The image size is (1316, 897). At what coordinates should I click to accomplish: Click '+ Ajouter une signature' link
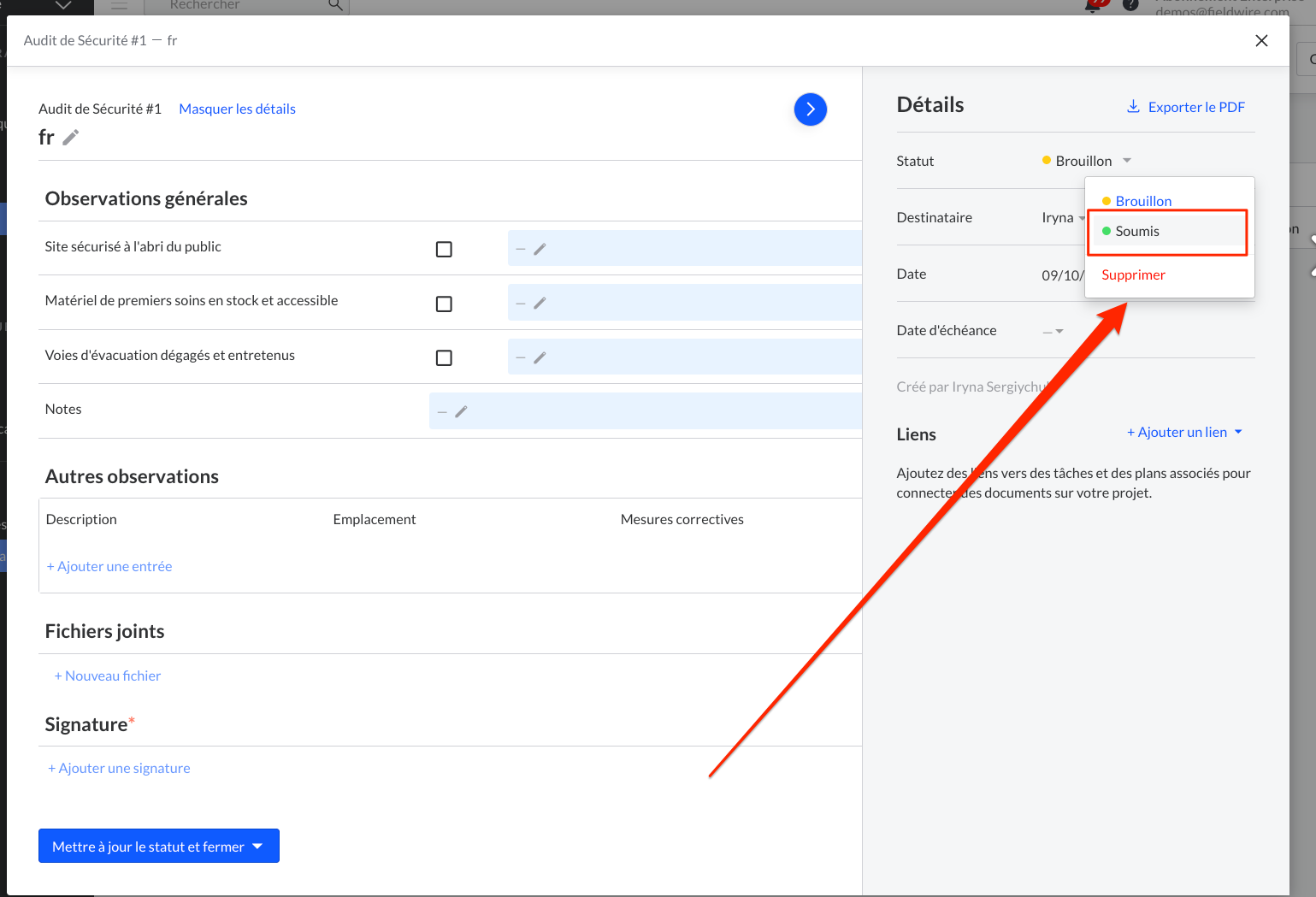click(119, 768)
